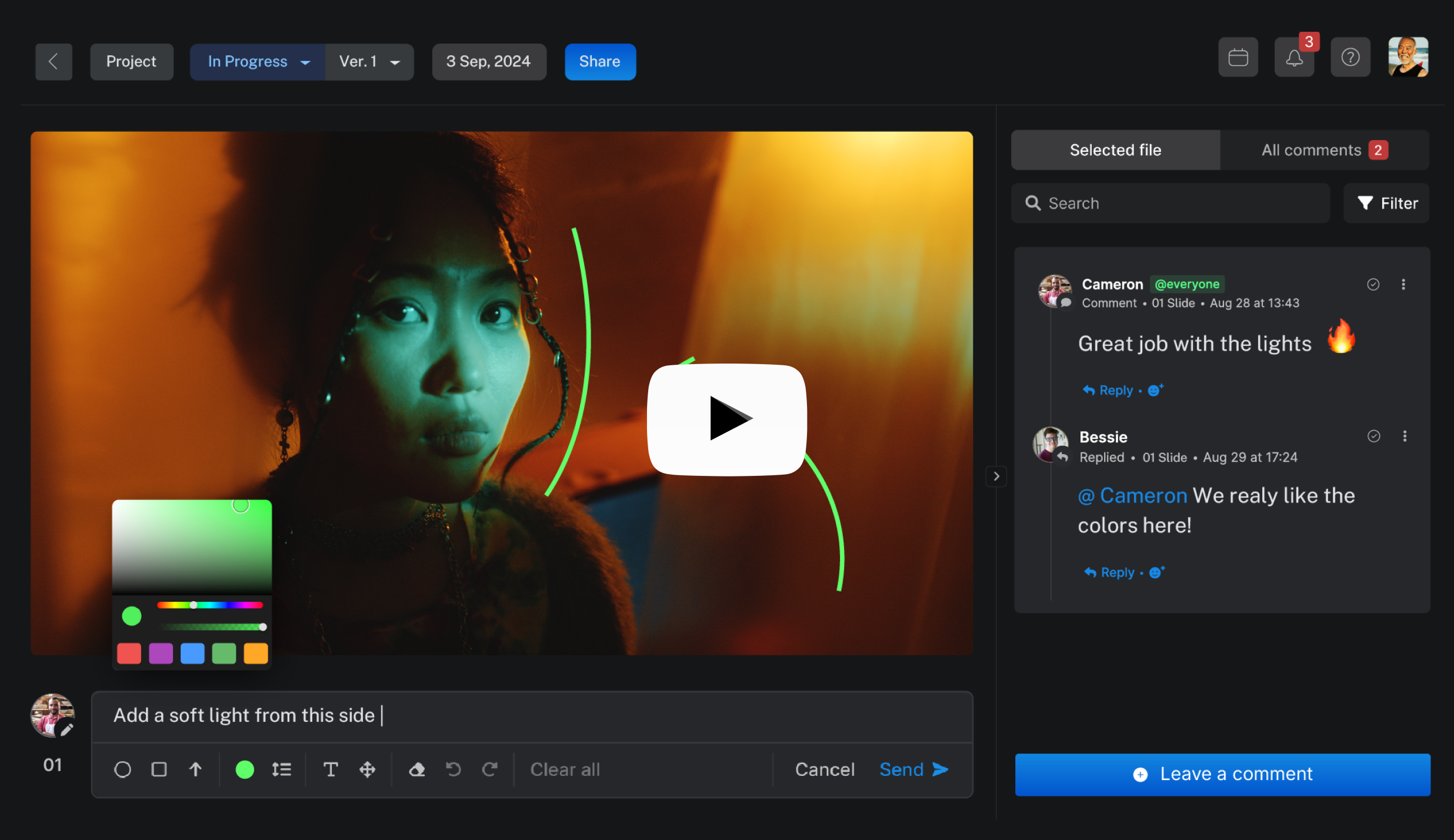Image resolution: width=1454 pixels, height=840 pixels.
Task: Select the circle drawing tool
Action: (122, 769)
